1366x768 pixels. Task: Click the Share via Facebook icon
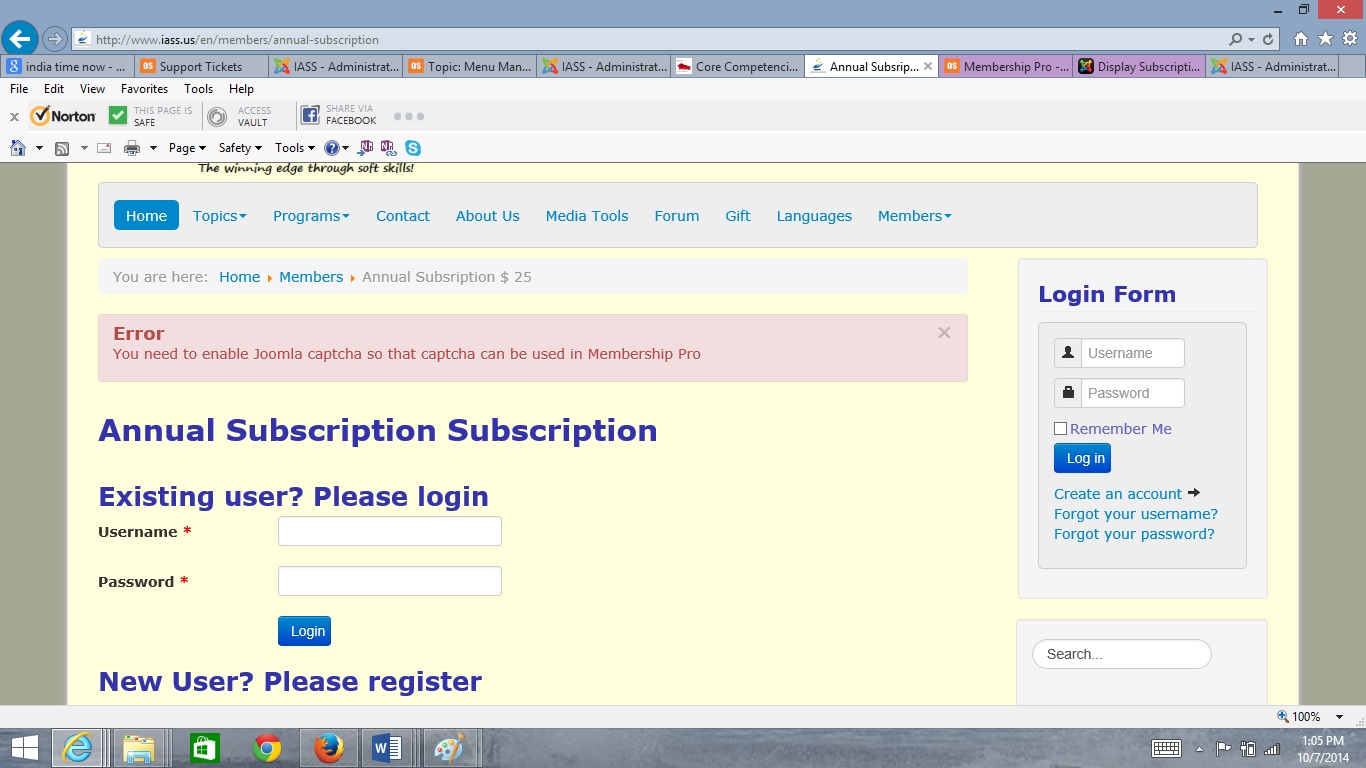tap(310, 116)
